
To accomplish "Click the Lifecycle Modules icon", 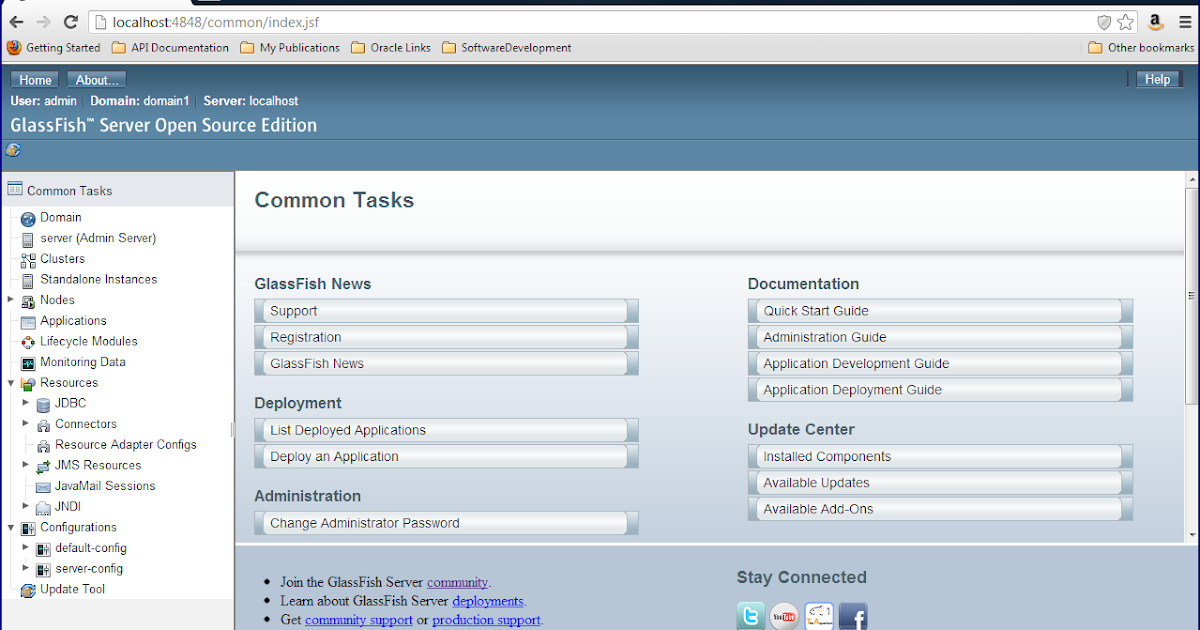I will tap(26, 341).
